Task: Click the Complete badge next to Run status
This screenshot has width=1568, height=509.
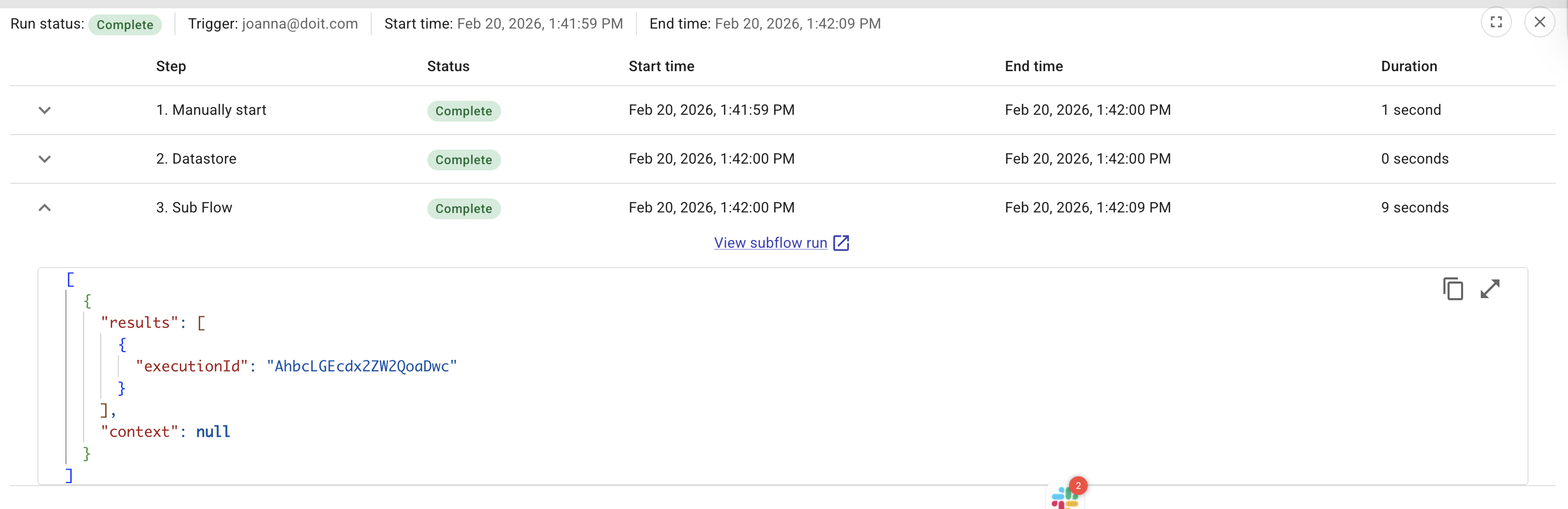Action: point(126,24)
